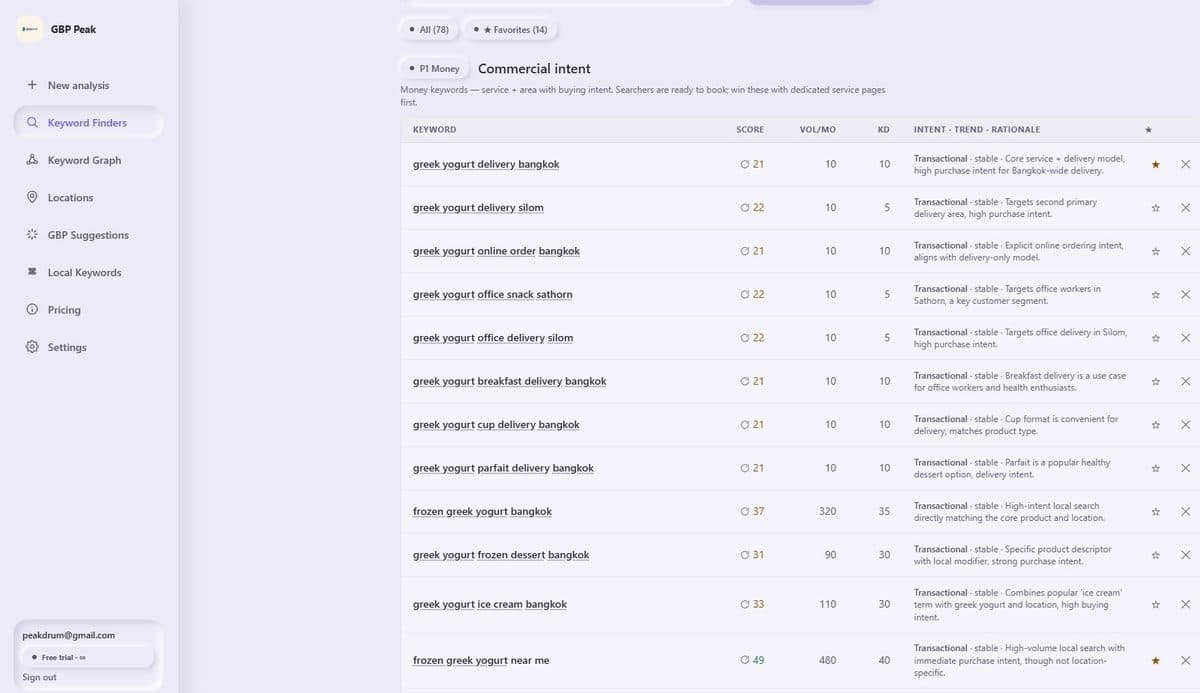Remove greek yogurt ice cream bangkok row

pos(1185,604)
